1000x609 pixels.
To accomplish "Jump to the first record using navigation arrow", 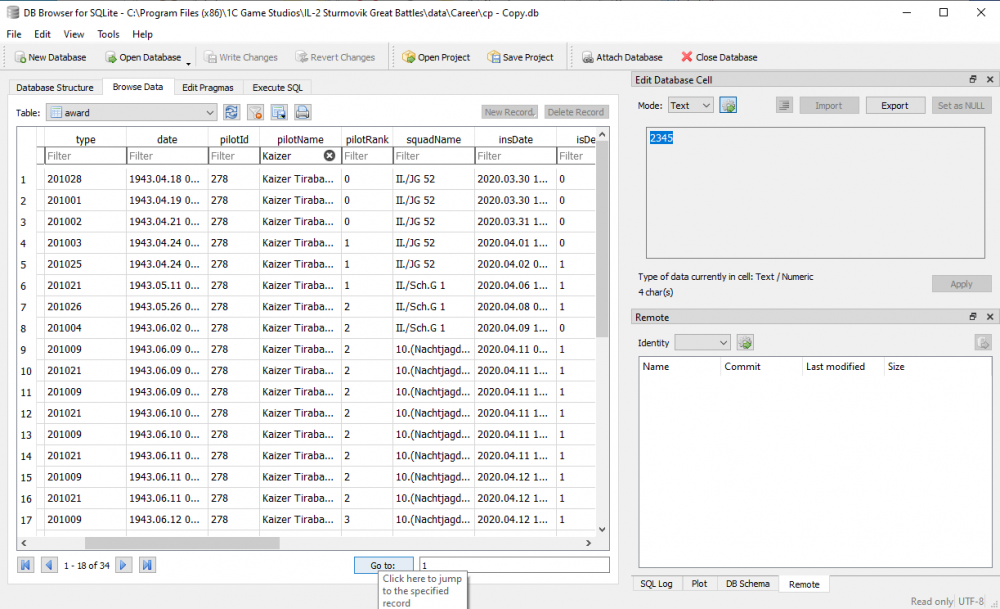I will tap(26, 565).
